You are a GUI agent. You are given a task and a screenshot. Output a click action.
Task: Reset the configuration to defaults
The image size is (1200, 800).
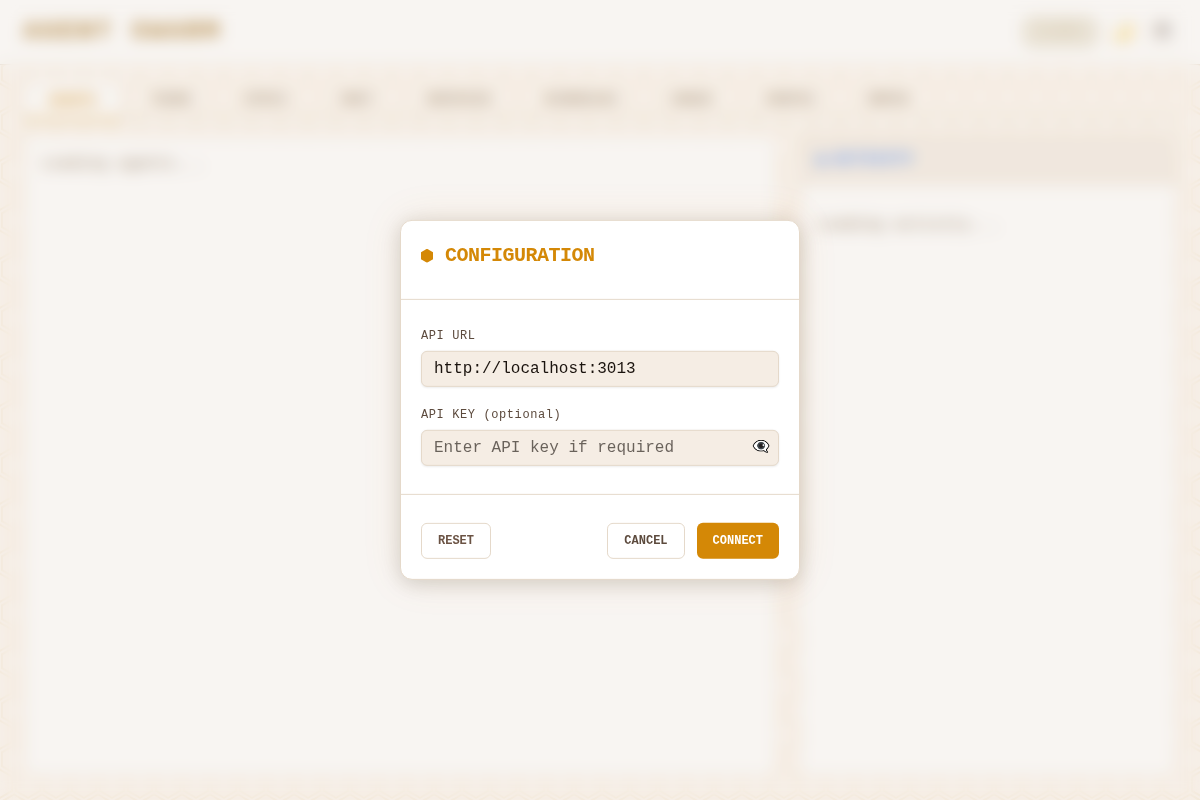click(x=455, y=540)
